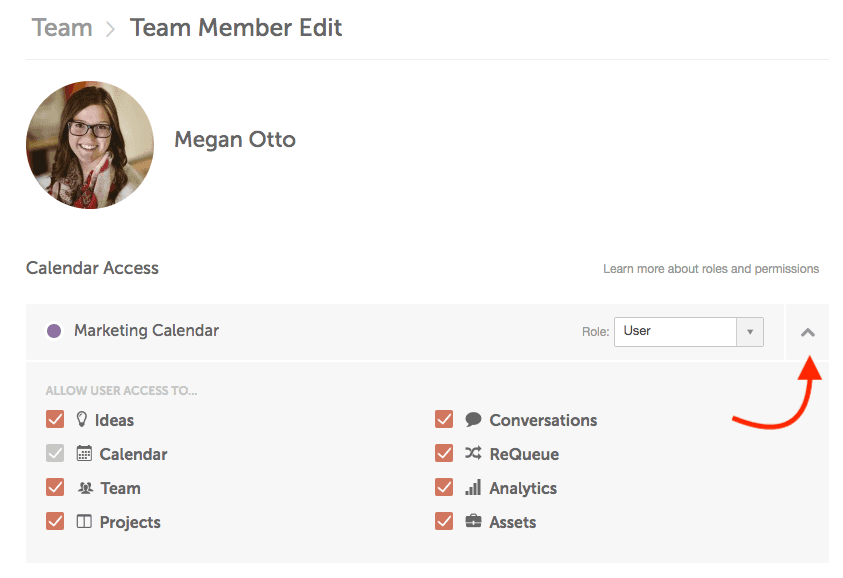Image resolution: width=843 pixels, height=578 pixels.
Task: Click the Ideas lightbulb icon
Action: tap(83, 420)
